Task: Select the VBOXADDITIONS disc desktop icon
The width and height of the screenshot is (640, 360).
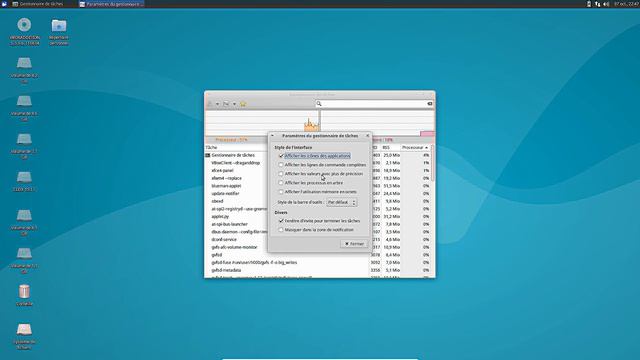Action: (24, 31)
